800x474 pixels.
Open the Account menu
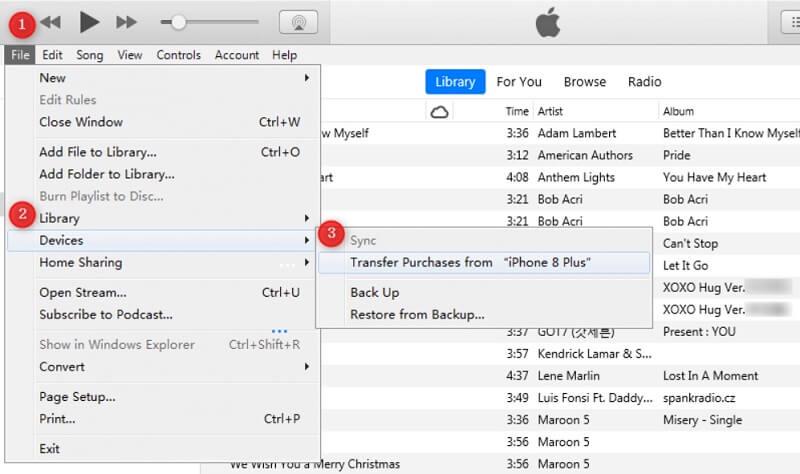pos(237,55)
